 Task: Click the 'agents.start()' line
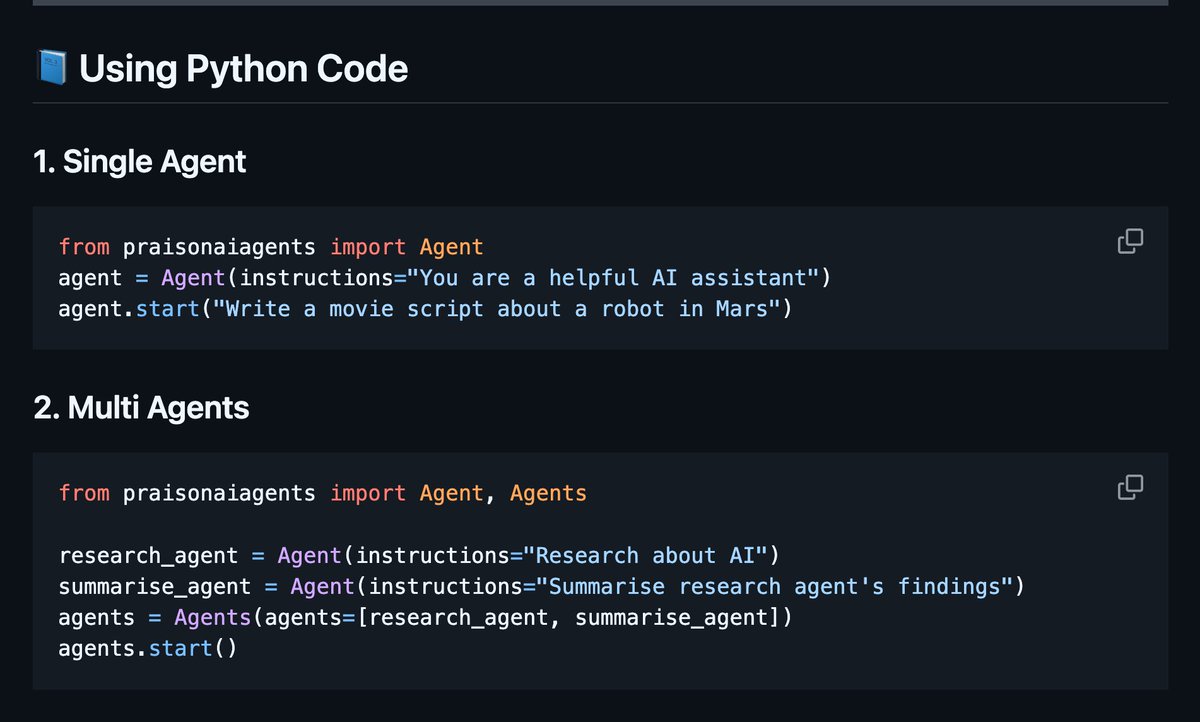click(x=148, y=648)
